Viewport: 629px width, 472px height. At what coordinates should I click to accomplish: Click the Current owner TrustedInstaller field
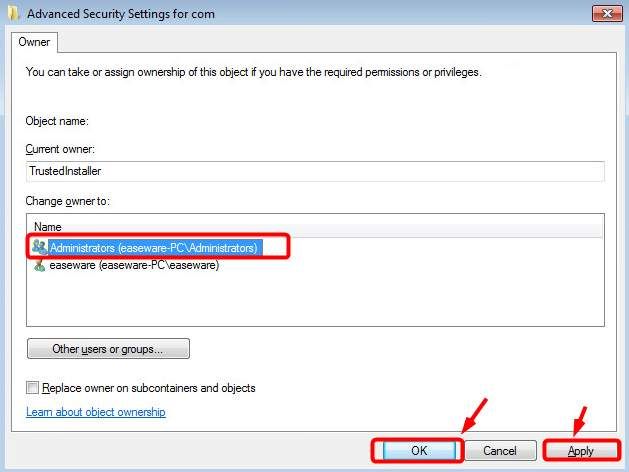(x=315, y=171)
